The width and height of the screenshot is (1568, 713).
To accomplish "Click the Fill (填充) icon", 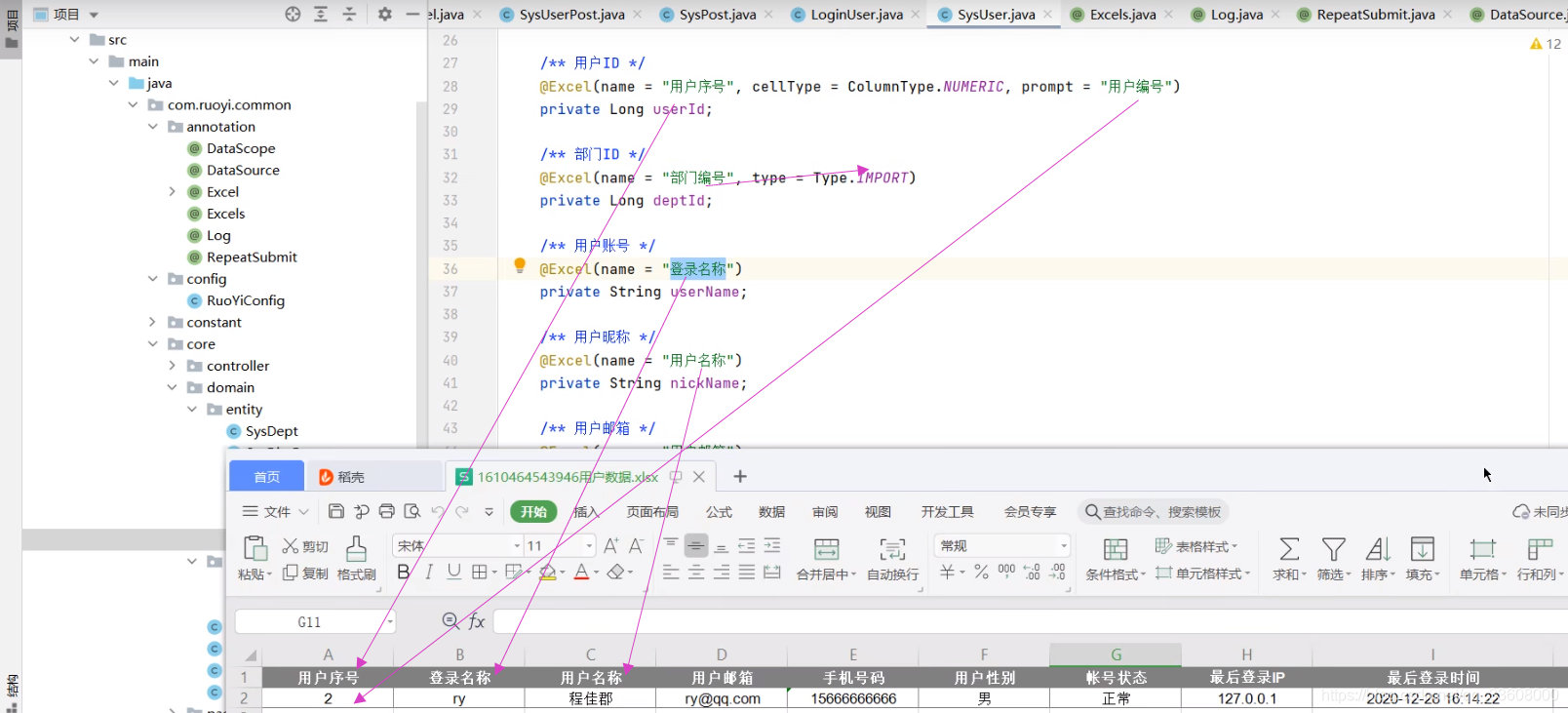I will pyautogui.click(x=1423, y=548).
